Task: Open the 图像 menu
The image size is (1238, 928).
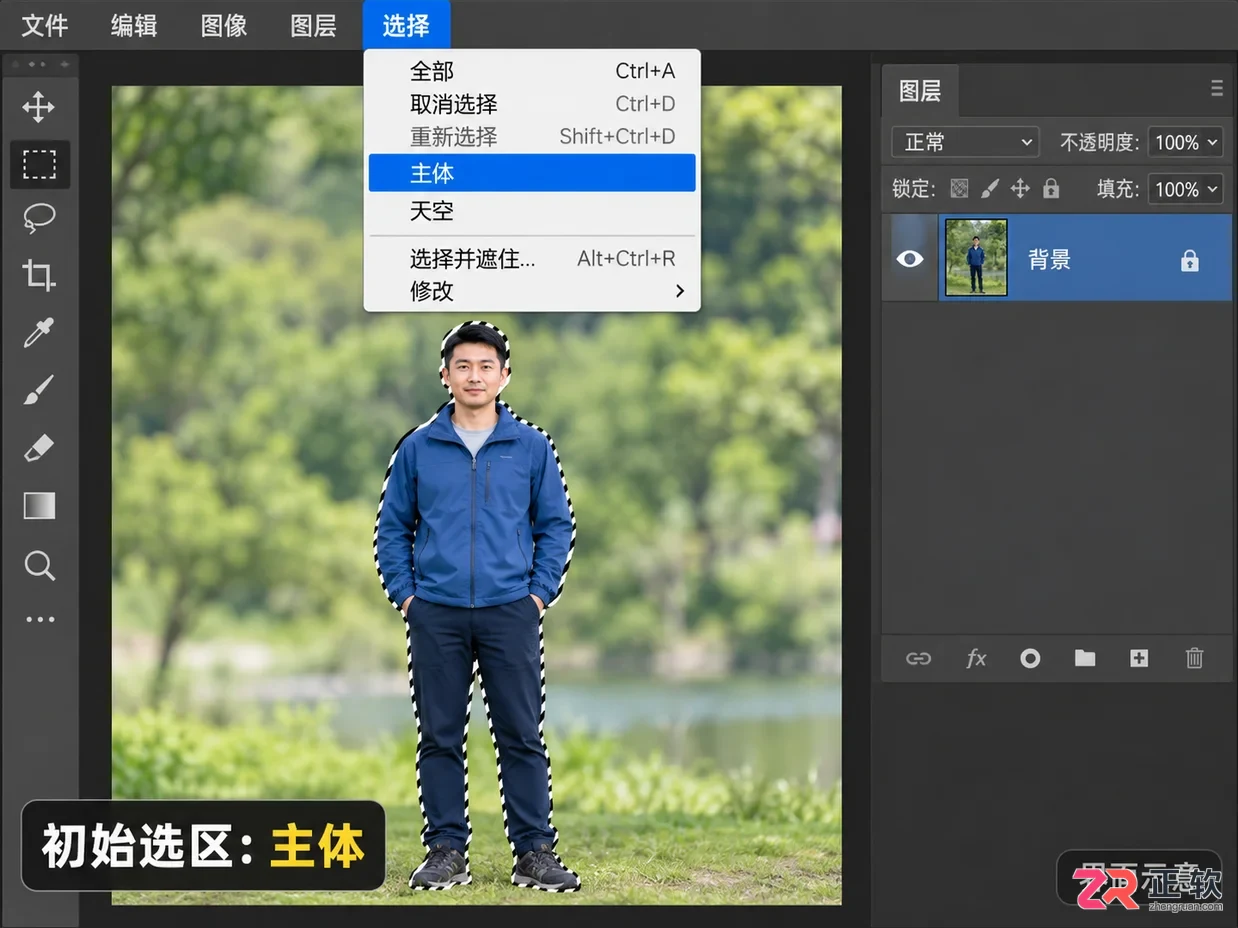Action: (x=224, y=25)
